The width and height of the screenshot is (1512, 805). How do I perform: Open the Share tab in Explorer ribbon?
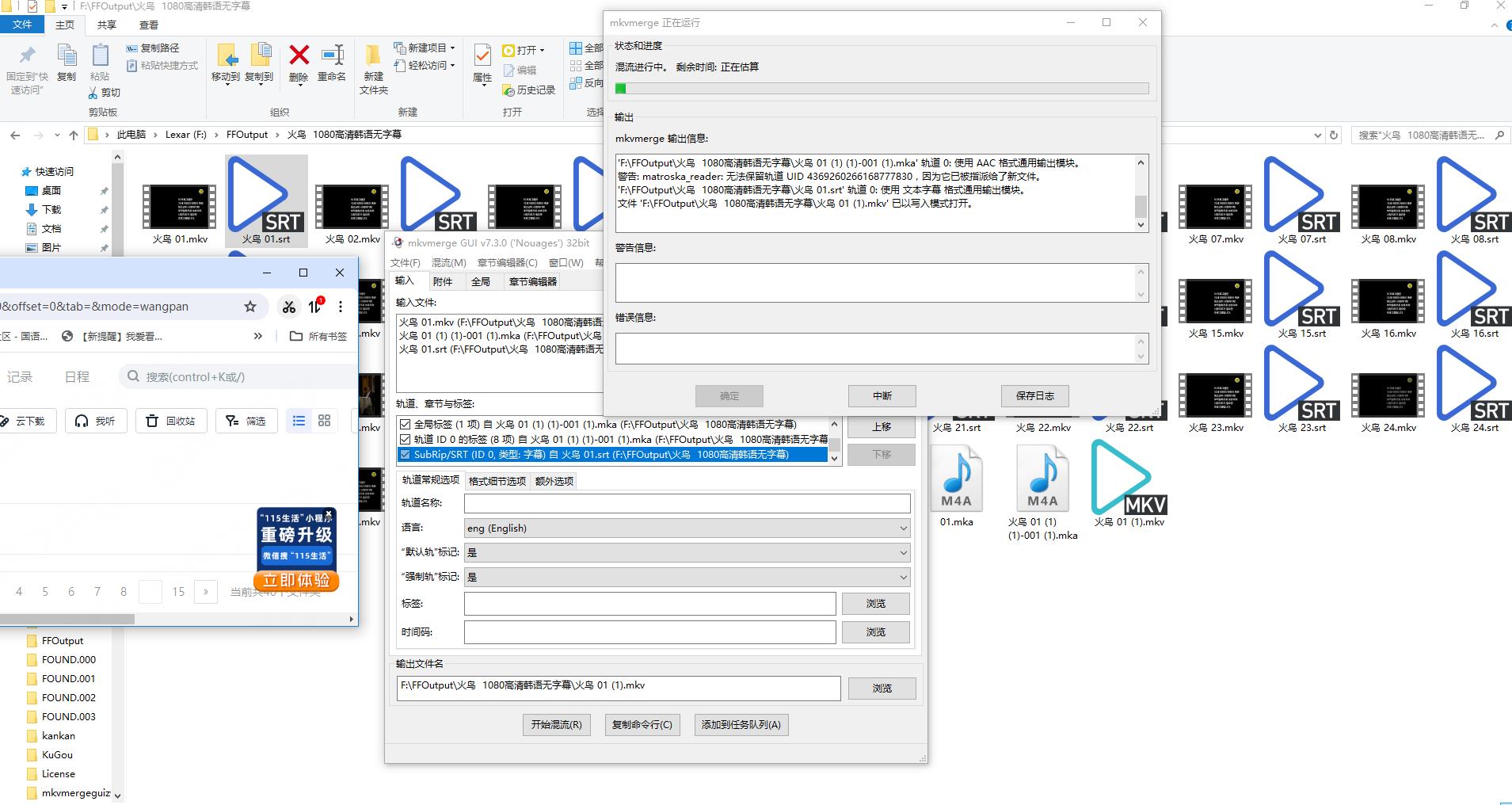coord(106,25)
